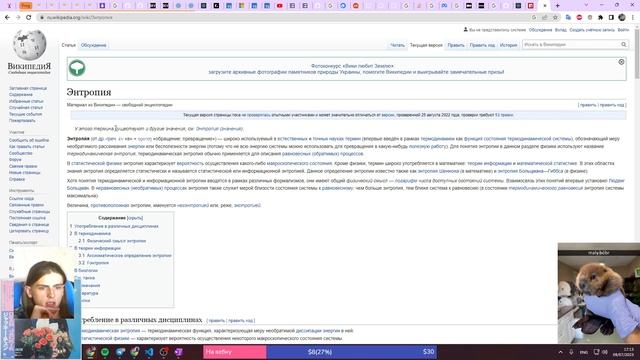
Task: Go back using the browser back arrow
Action: 7,18
